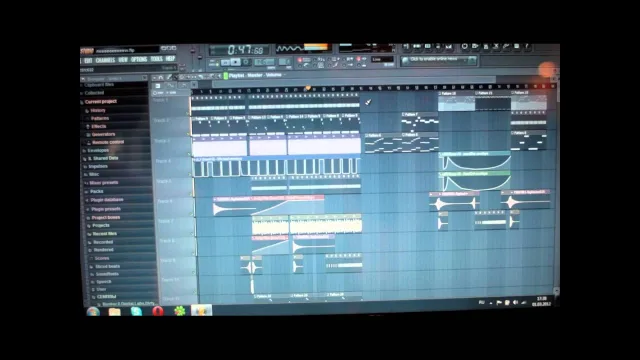Image resolution: width=640 pixels, height=360 pixels.
Task: Open the mixer shortcut icon
Action: click(449, 47)
